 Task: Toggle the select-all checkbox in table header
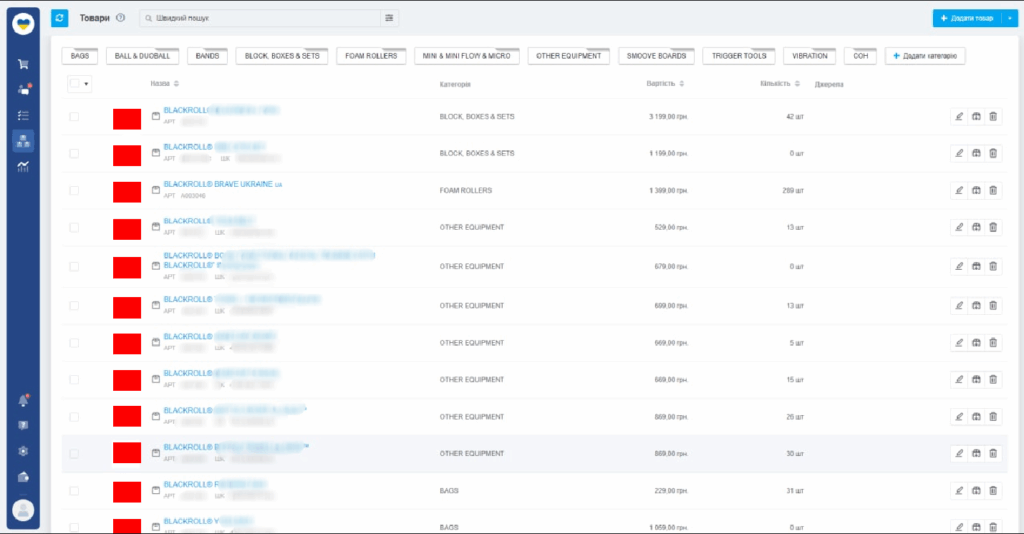coord(75,84)
